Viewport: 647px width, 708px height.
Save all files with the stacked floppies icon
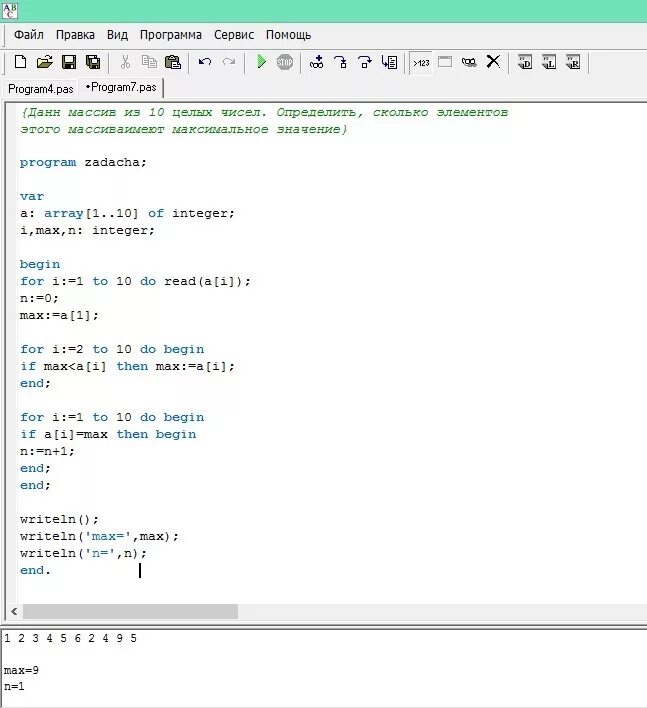point(93,62)
